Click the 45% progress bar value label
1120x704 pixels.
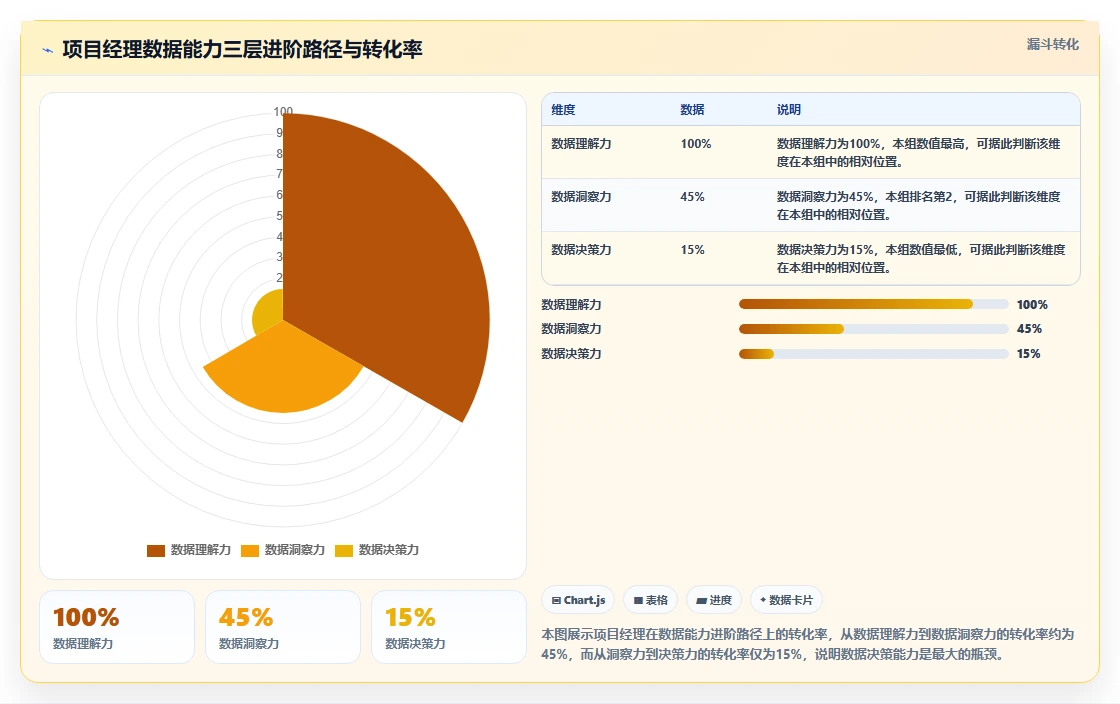click(x=1029, y=328)
